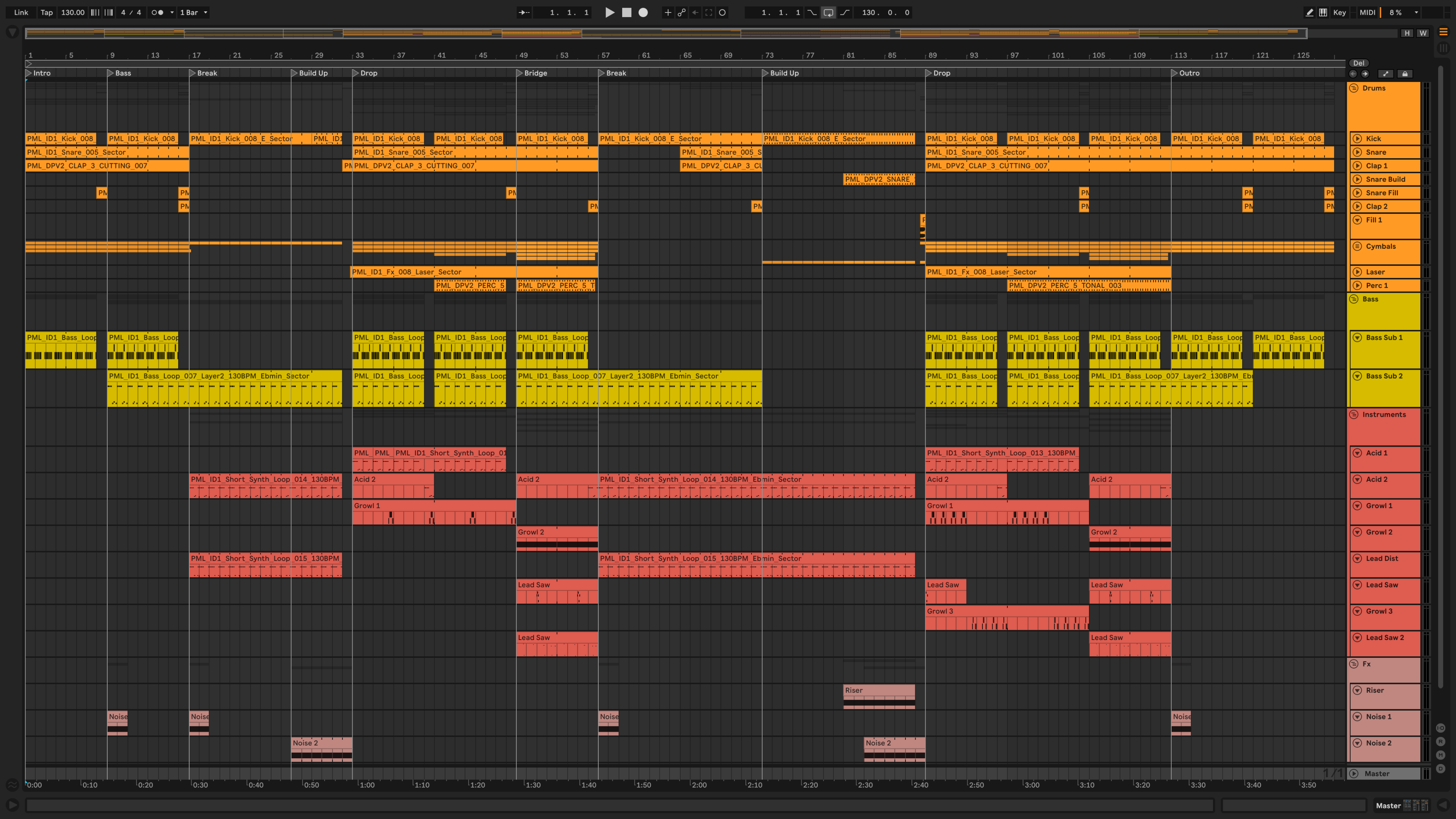Select the Riser clip
Viewport: 1456px width, 819px height.
pyautogui.click(x=879, y=697)
